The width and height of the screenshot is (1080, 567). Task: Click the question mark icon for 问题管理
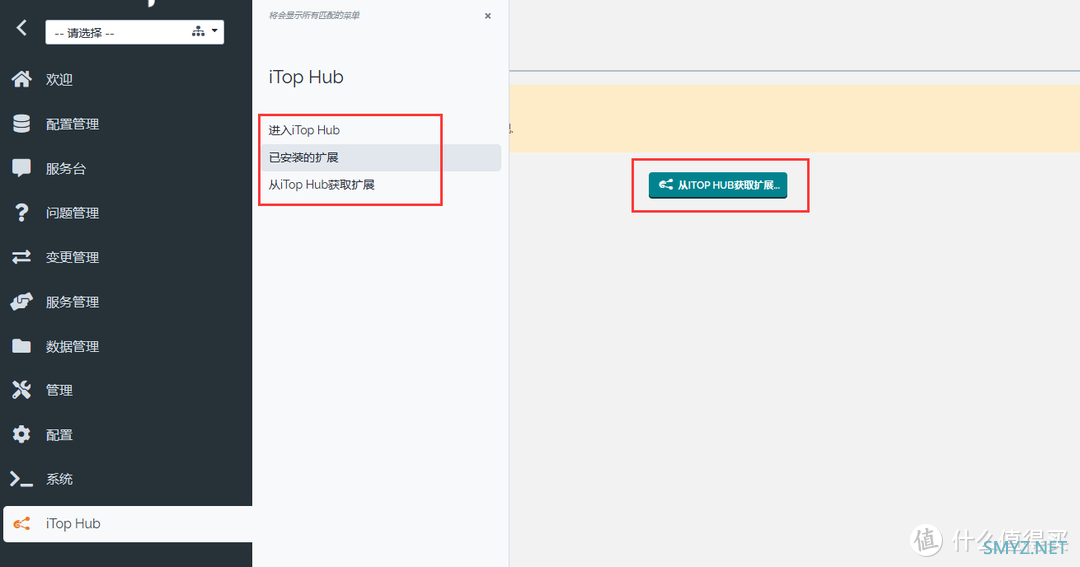pyautogui.click(x=21, y=213)
